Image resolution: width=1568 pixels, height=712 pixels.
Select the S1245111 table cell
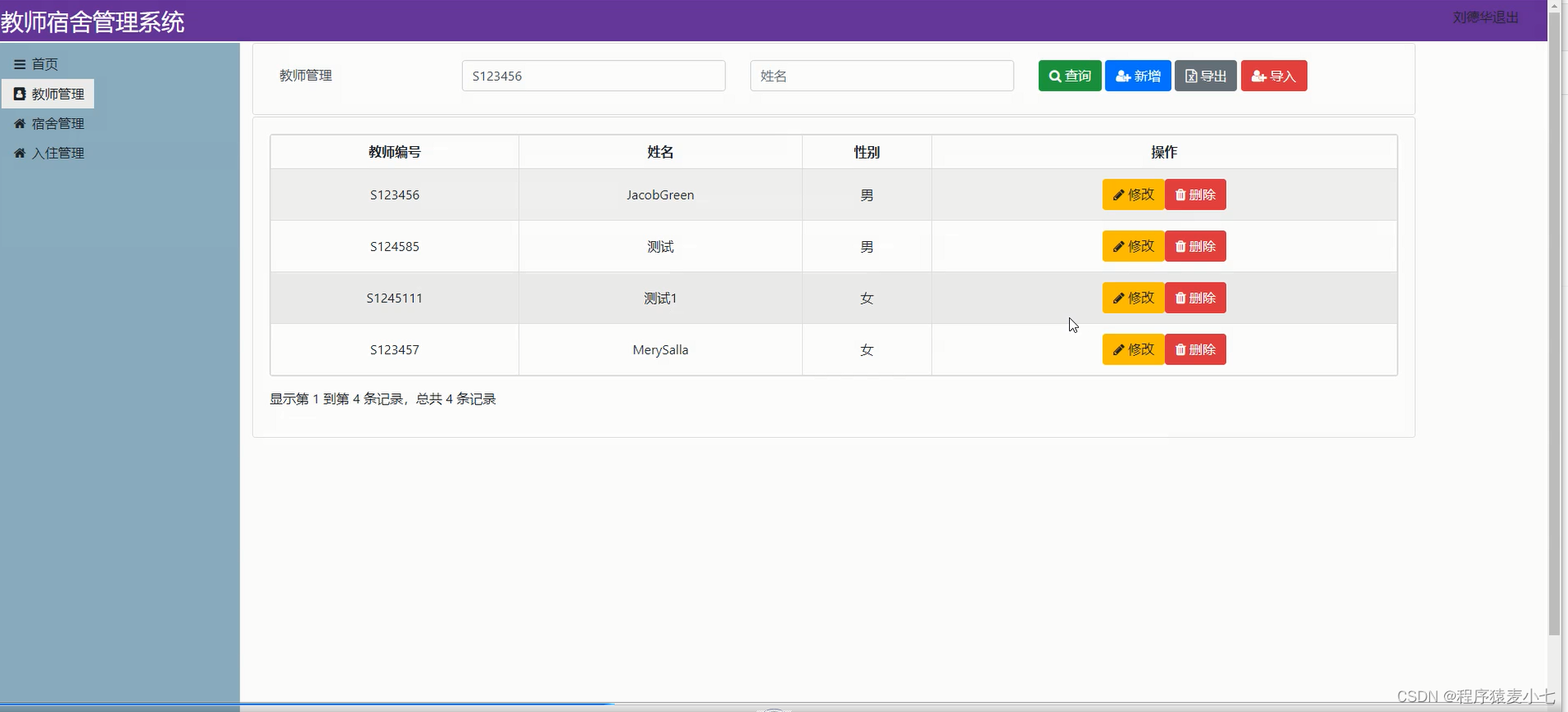coord(395,298)
